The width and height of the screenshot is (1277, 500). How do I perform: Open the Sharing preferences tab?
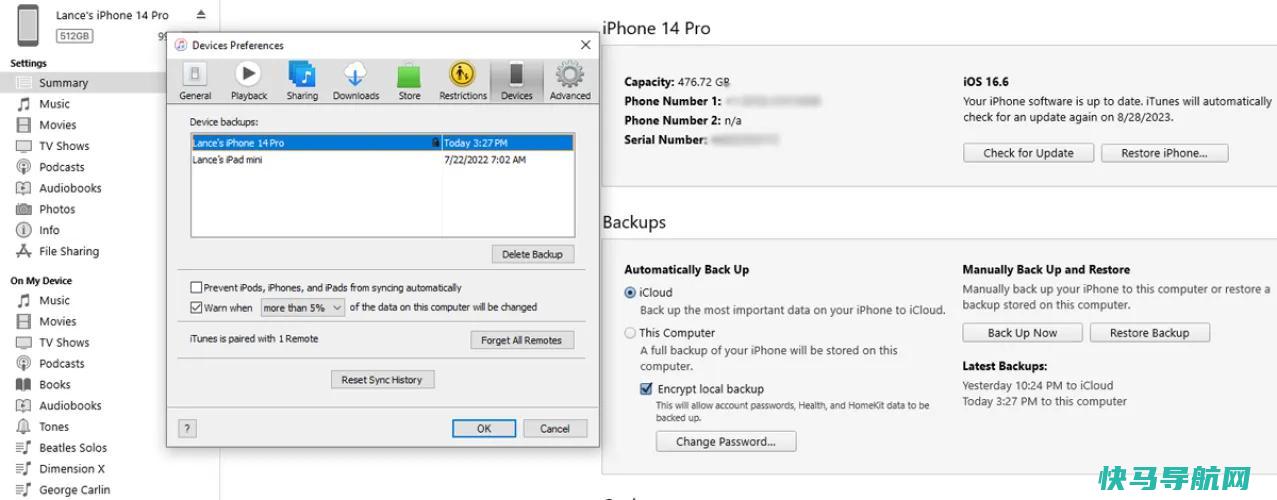(302, 81)
